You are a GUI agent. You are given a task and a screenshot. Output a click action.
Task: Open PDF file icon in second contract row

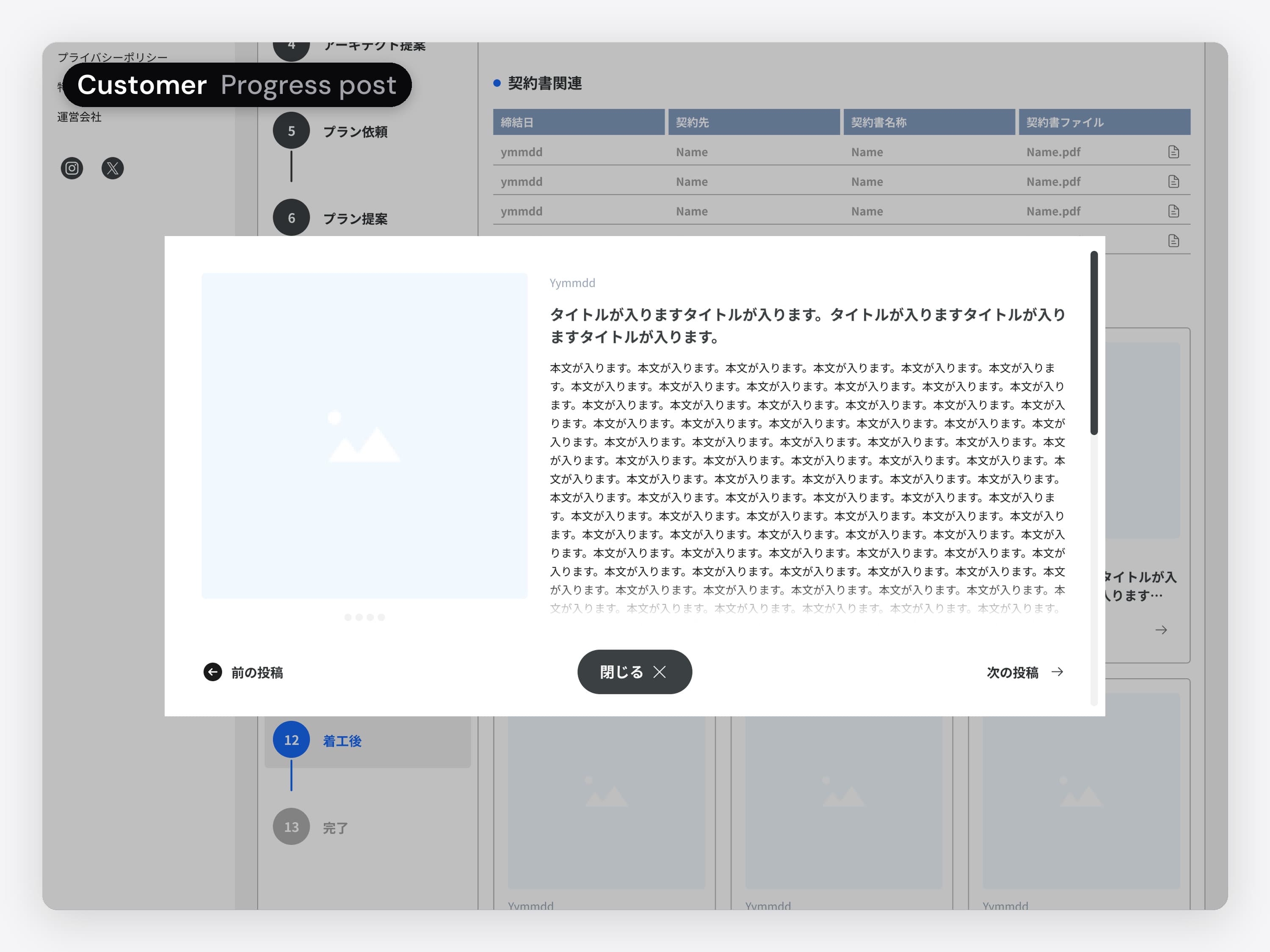coord(1173,182)
